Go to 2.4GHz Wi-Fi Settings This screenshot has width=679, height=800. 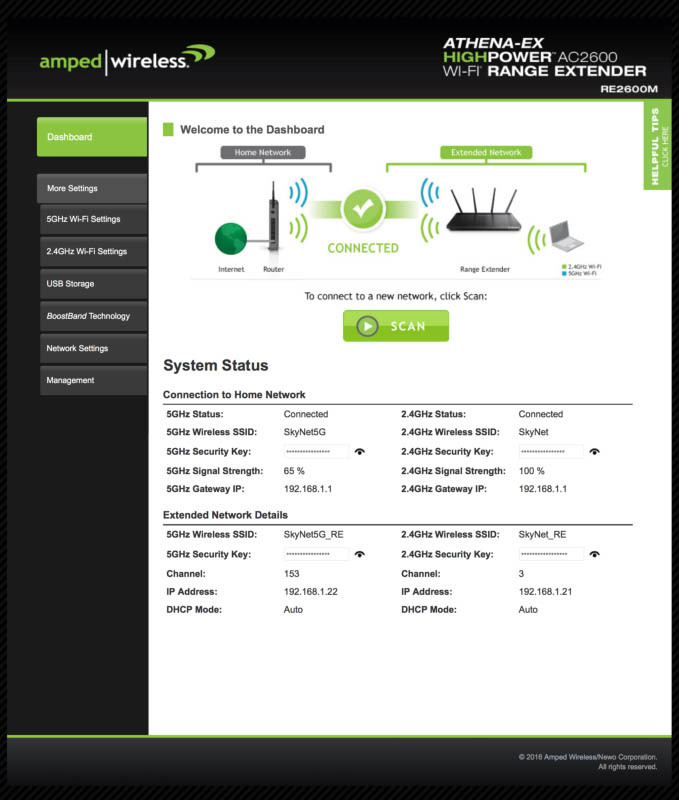(93, 252)
